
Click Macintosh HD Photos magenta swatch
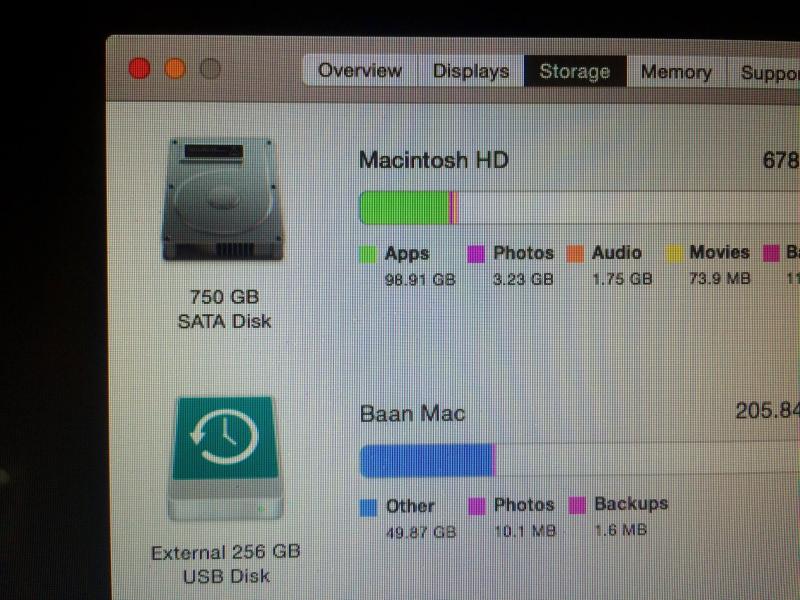coord(476,254)
